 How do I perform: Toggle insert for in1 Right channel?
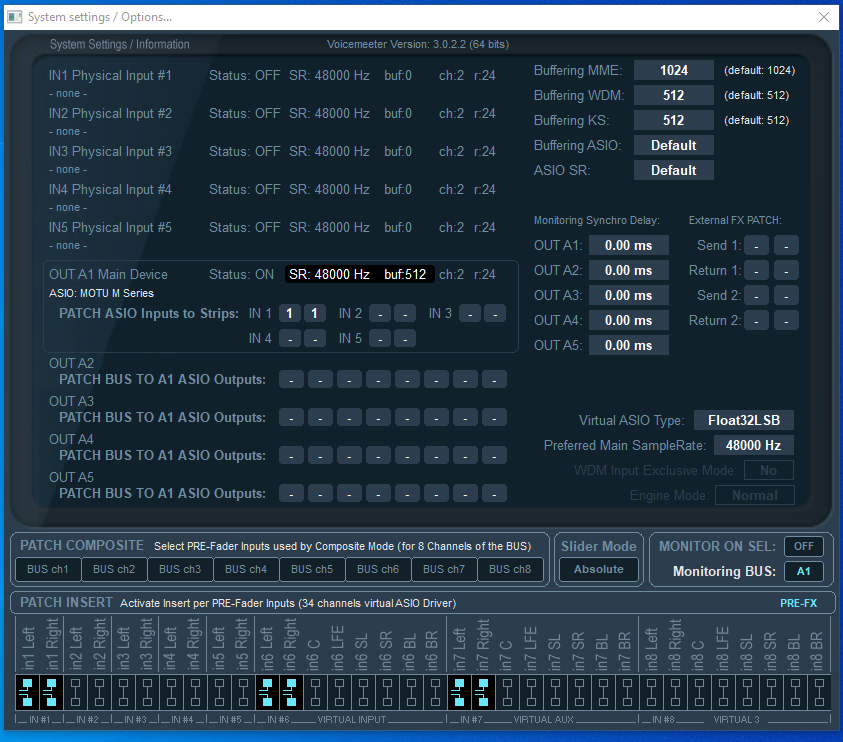tap(50, 690)
